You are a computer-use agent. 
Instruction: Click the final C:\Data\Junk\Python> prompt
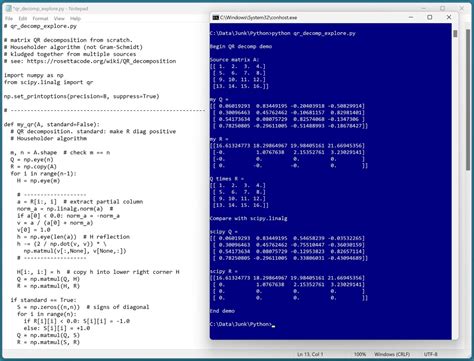pos(241,324)
